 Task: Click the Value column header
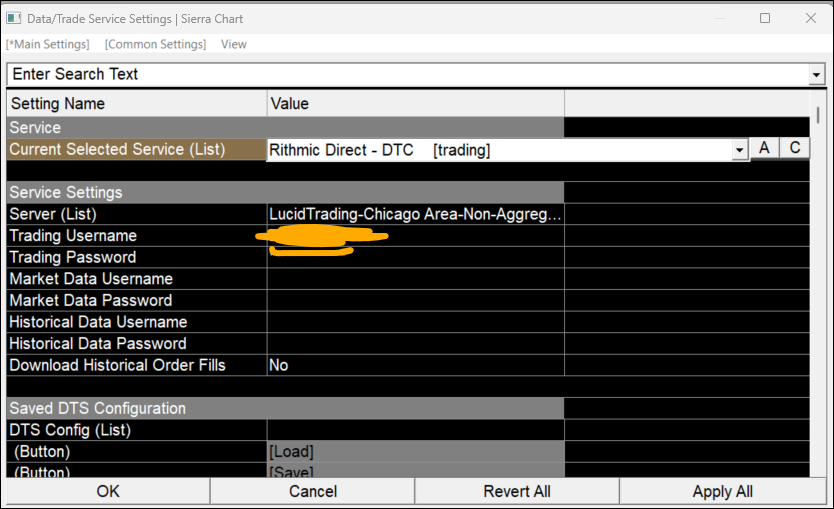(415, 103)
